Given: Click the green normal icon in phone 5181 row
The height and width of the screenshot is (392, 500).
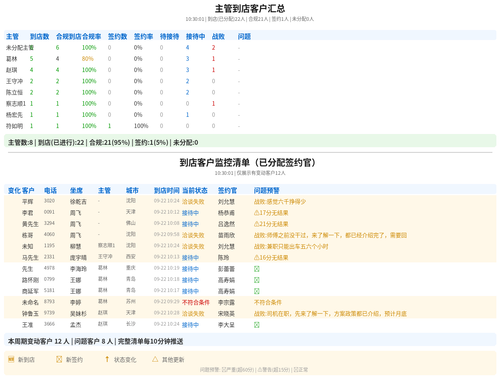Looking at the screenshot, I should [x=257, y=291].
